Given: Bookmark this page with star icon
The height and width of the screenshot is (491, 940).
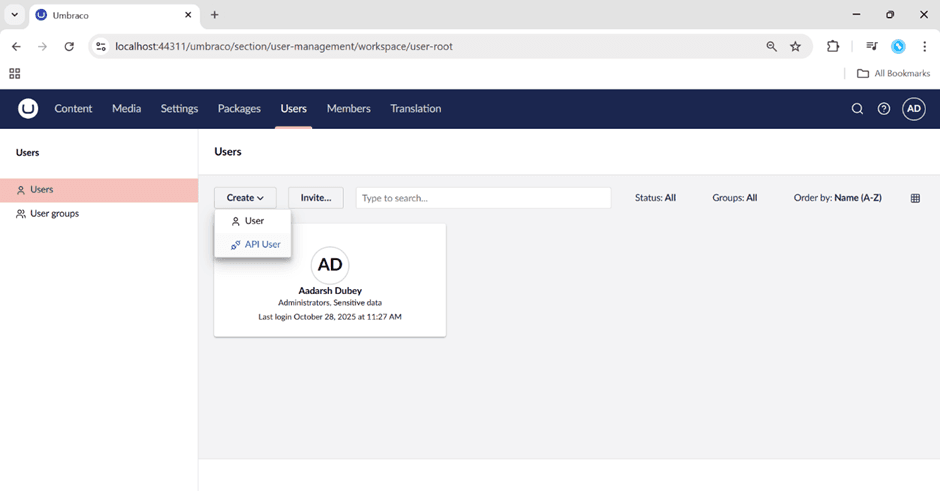Looking at the screenshot, I should [x=796, y=46].
